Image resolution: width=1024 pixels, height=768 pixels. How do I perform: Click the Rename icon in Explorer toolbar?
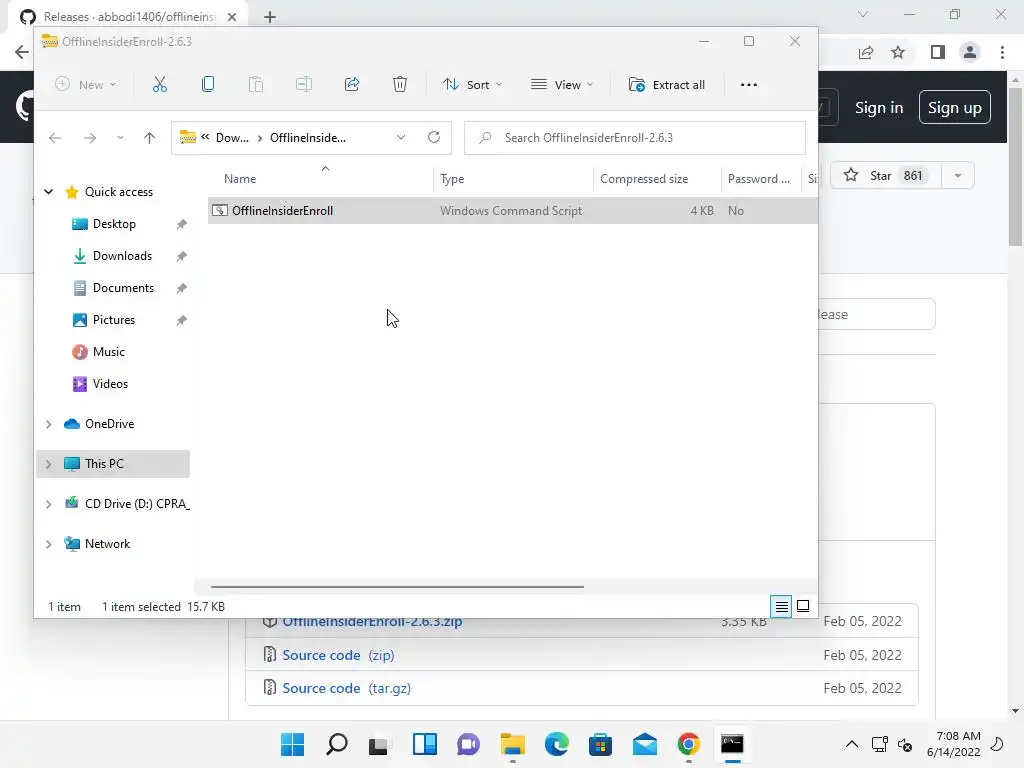pos(304,84)
